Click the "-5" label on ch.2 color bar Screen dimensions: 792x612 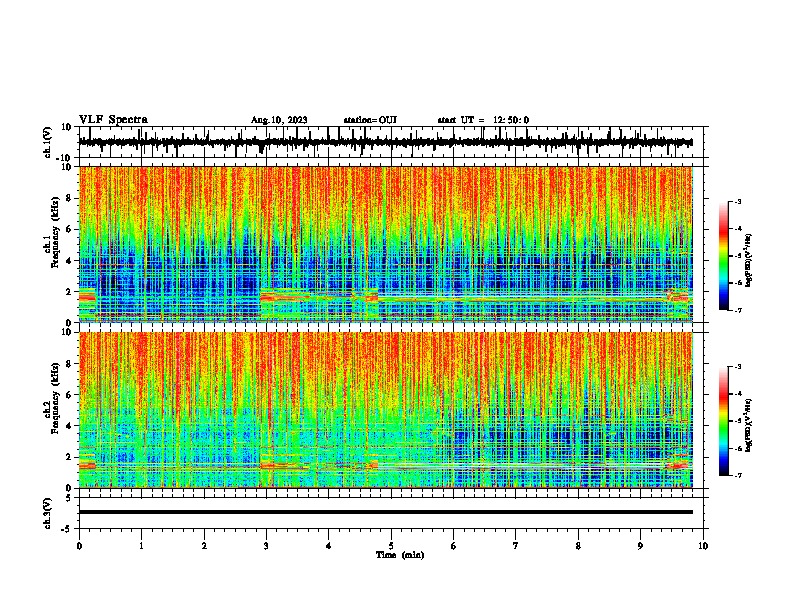[x=738, y=421]
